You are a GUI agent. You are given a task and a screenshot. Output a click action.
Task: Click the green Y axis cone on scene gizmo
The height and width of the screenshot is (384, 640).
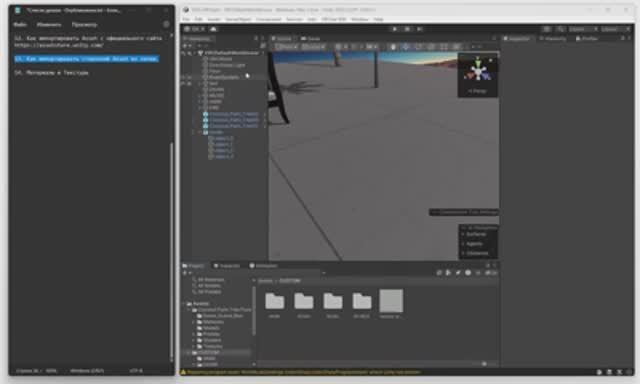(x=478, y=62)
